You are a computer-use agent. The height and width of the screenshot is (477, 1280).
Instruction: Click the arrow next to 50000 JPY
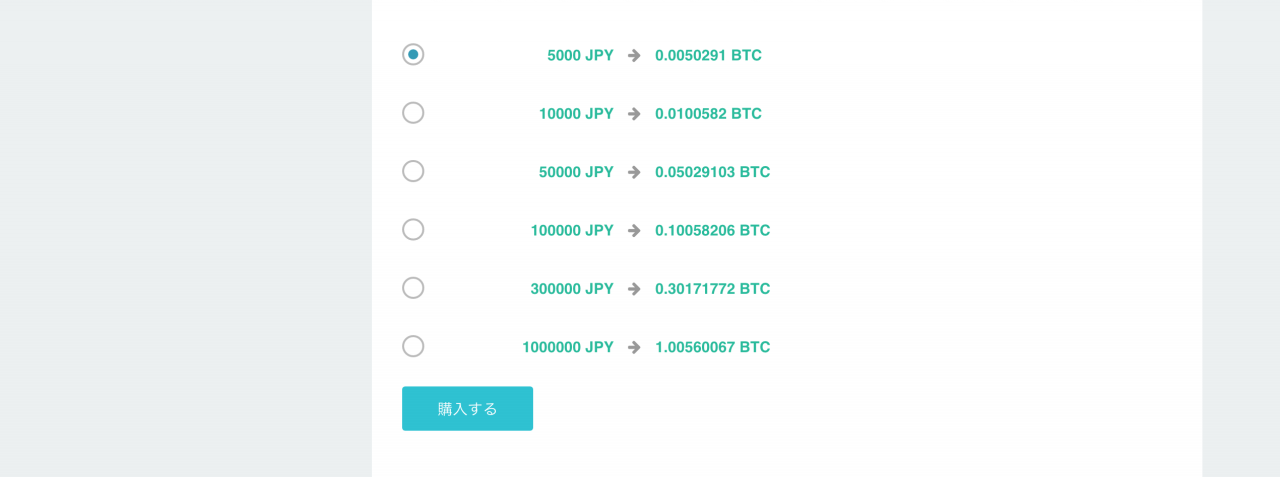[634, 172]
